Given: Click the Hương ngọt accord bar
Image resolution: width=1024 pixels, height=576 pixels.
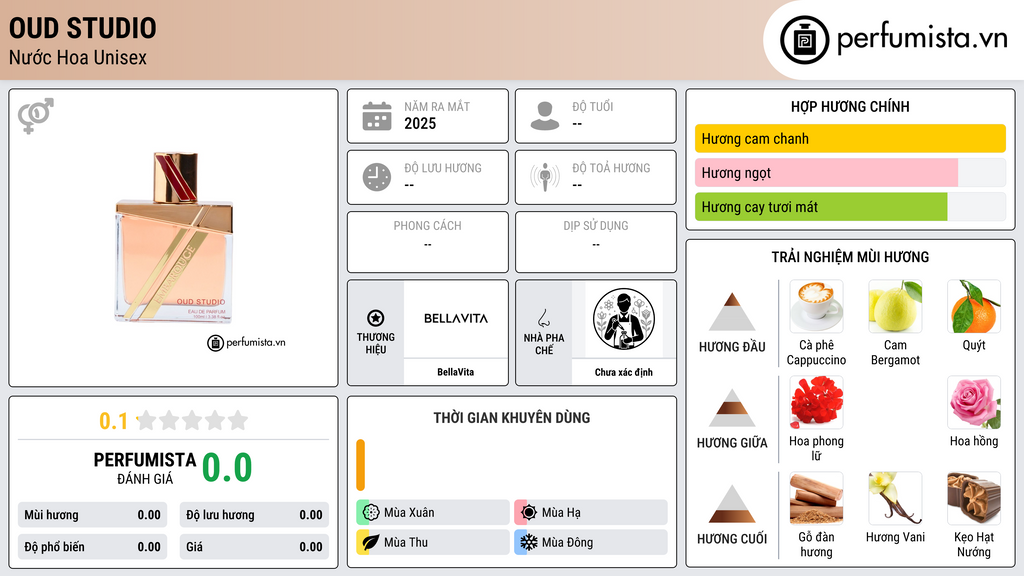Looking at the screenshot, I should pyautogui.click(x=850, y=172).
